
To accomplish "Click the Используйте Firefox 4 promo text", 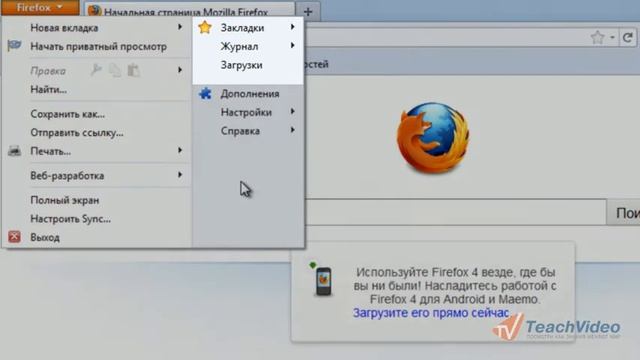I will pyautogui.click(x=455, y=286).
